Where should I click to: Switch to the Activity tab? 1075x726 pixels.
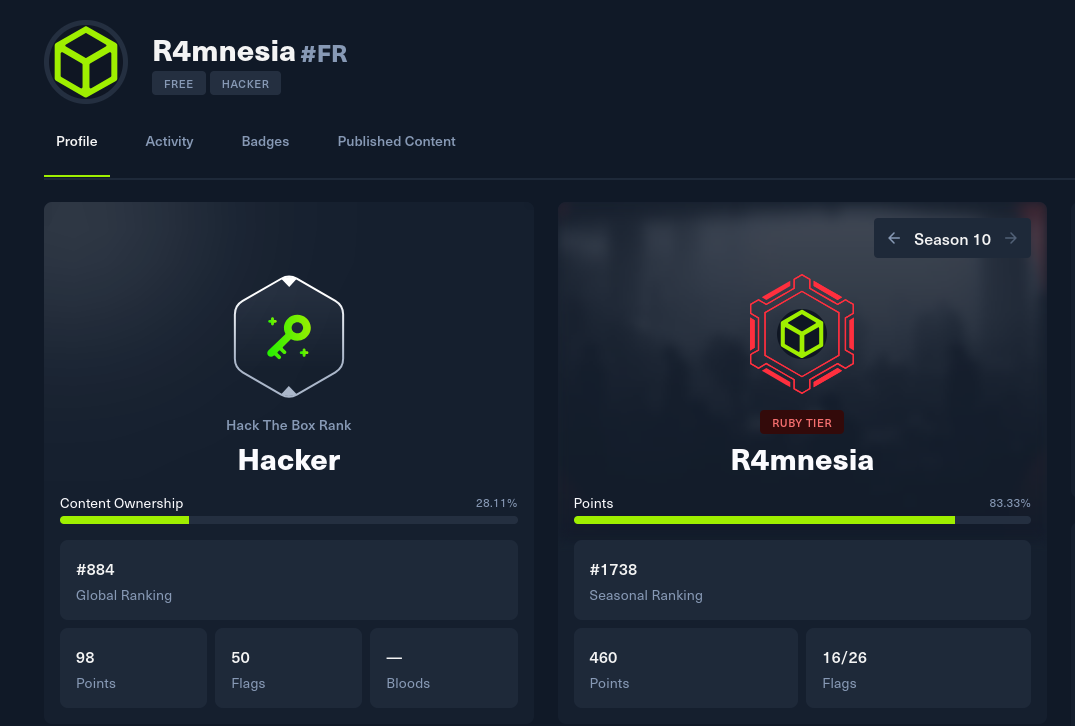click(x=169, y=142)
